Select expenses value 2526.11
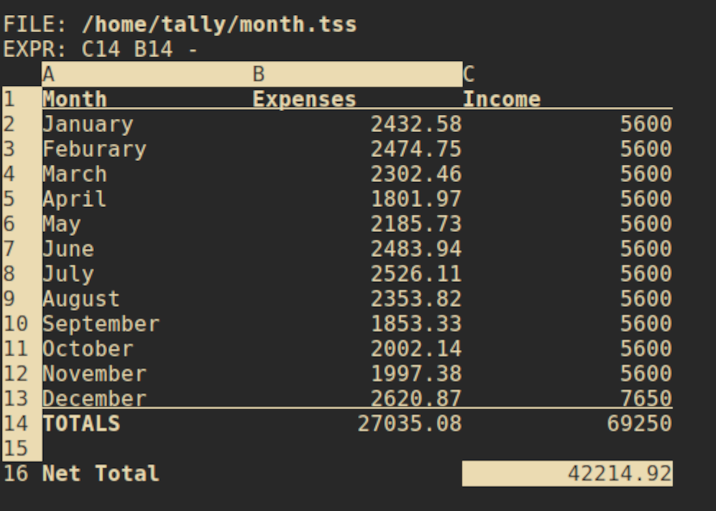The width and height of the screenshot is (716, 511). coord(416,274)
